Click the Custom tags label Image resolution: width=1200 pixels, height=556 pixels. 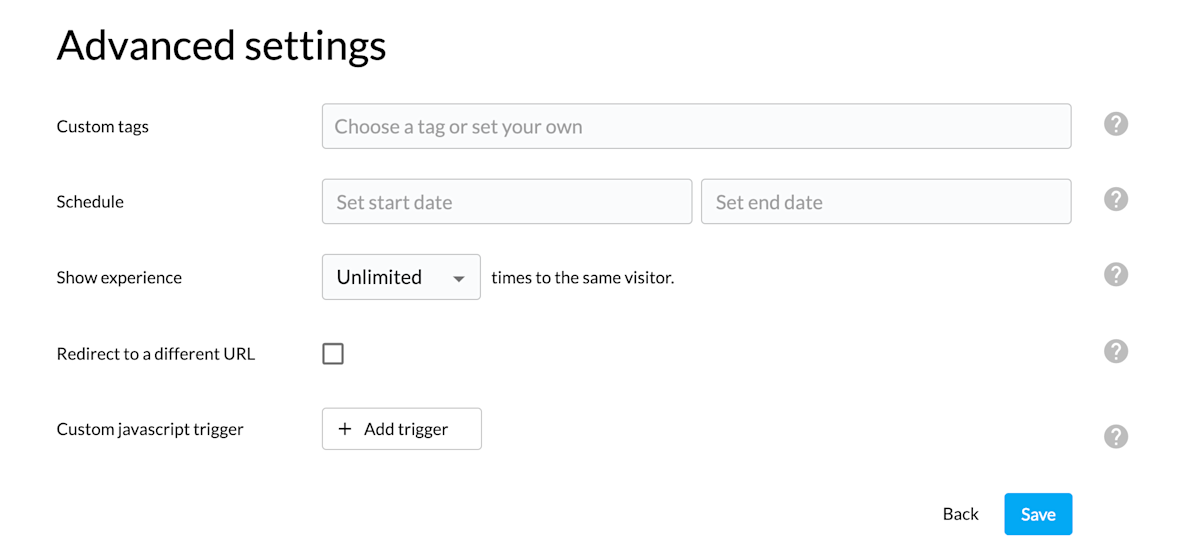pos(102,127)
